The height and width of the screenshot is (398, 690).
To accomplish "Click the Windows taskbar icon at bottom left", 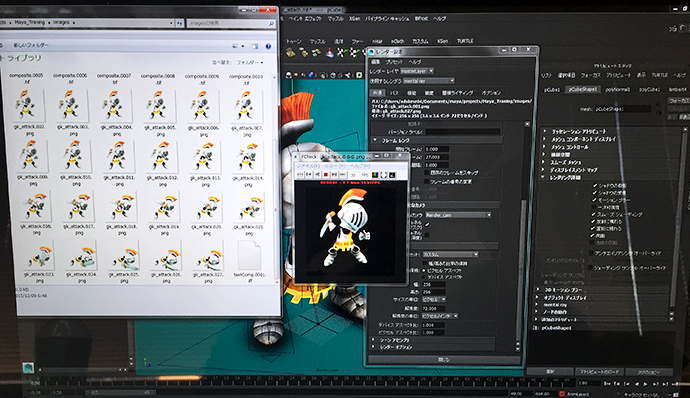I will click(x=29, y=367).
